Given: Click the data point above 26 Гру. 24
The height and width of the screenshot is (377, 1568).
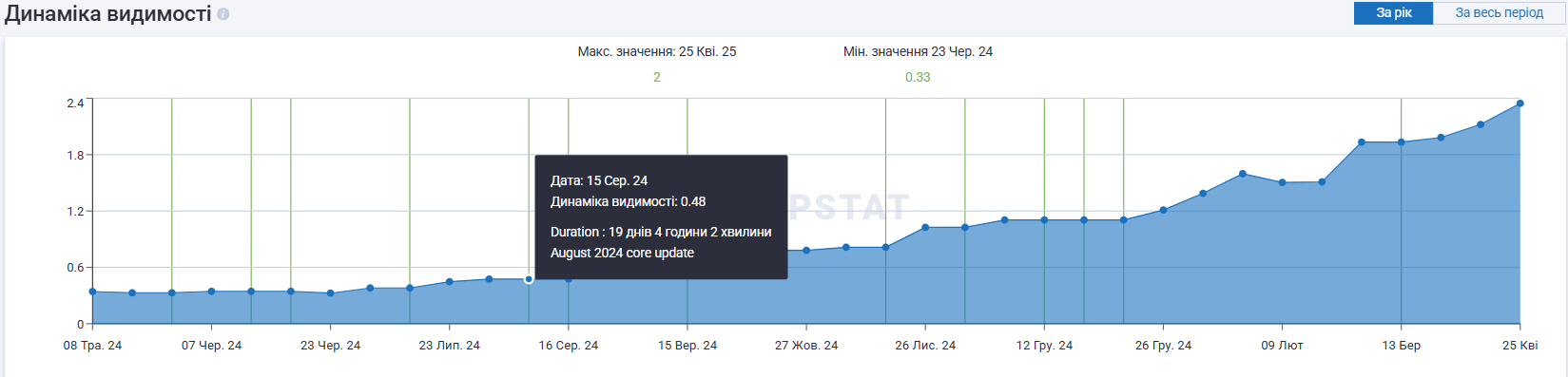Looking at the screenshot, I should click(1163, 210).
